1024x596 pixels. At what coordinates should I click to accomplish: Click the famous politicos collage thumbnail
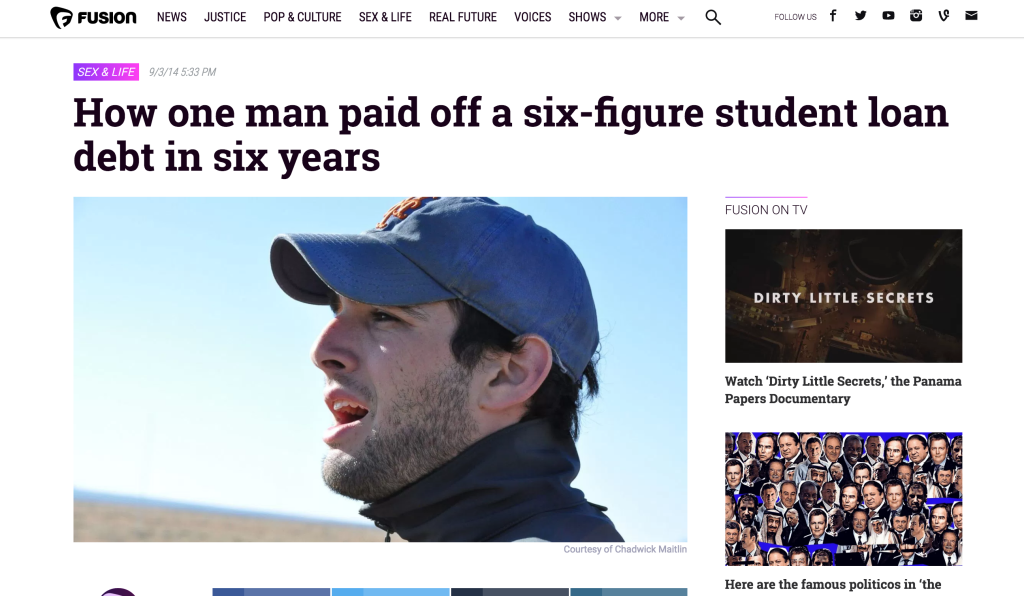point(843,499)
